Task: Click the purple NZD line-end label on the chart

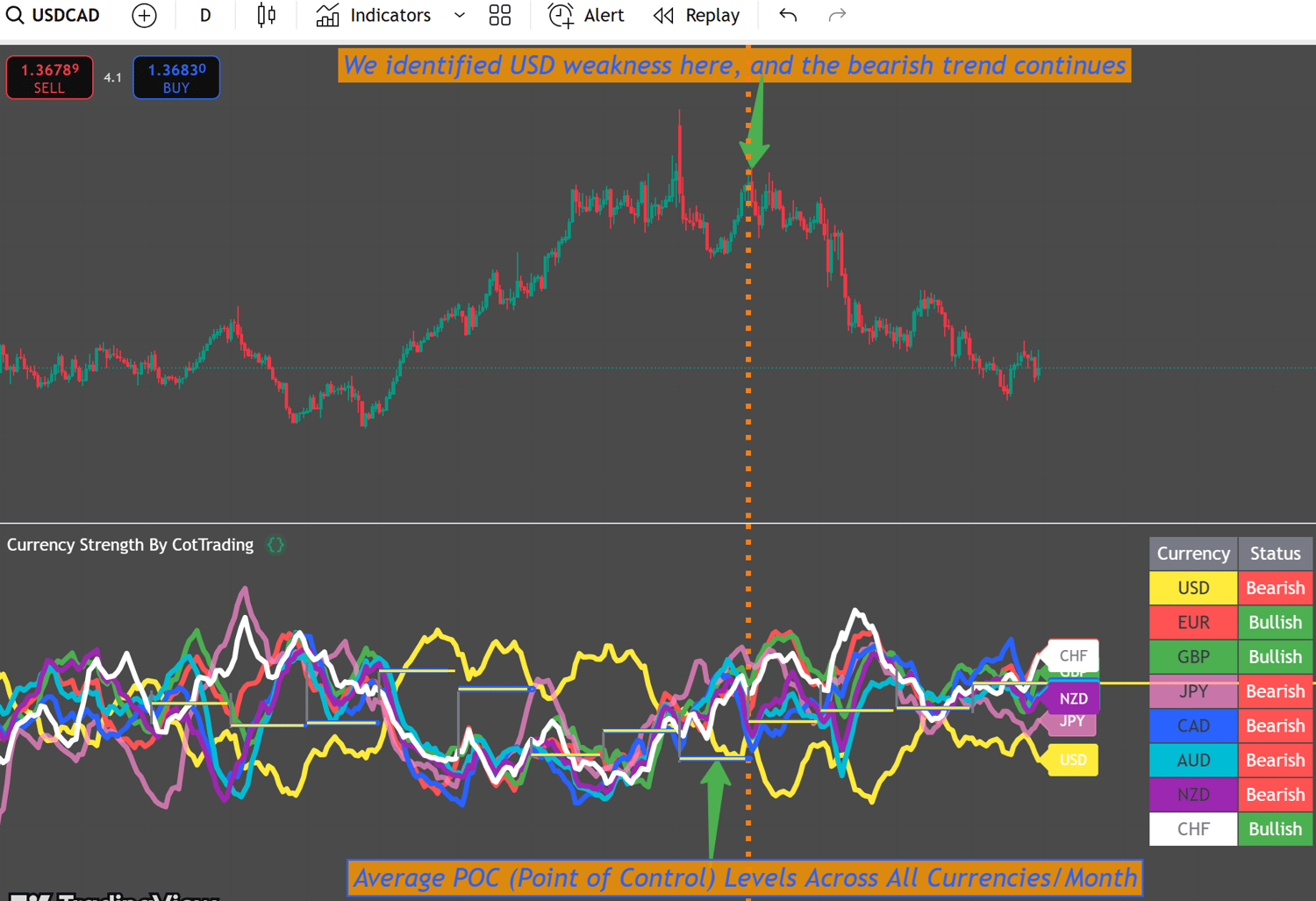Action: [1073, 698]
